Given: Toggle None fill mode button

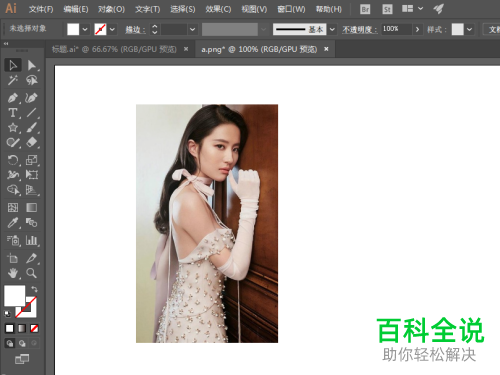Looking at the screenshot, I should tap(34, 329).
